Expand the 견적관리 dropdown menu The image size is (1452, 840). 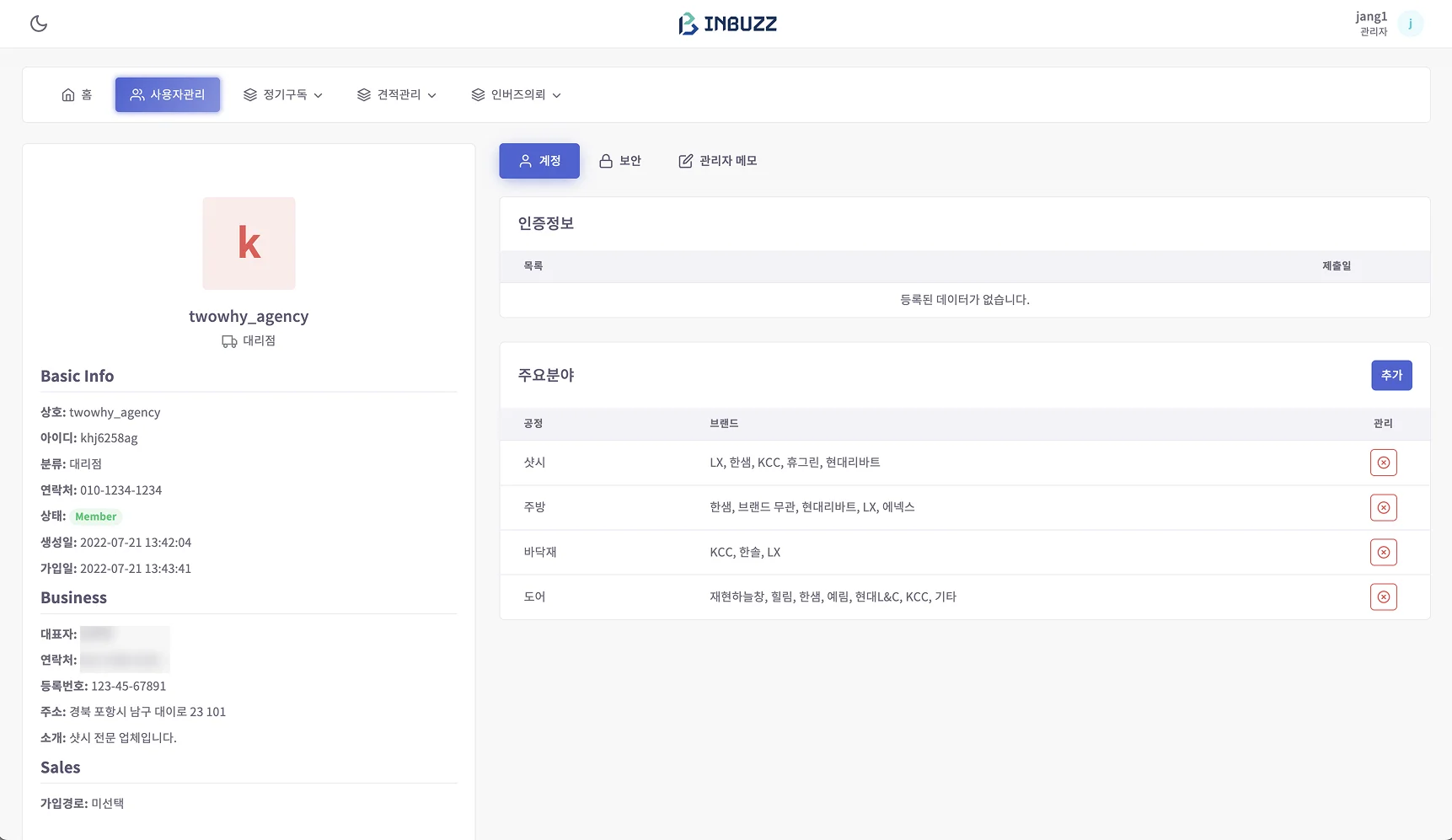click(x=397, y=94)
